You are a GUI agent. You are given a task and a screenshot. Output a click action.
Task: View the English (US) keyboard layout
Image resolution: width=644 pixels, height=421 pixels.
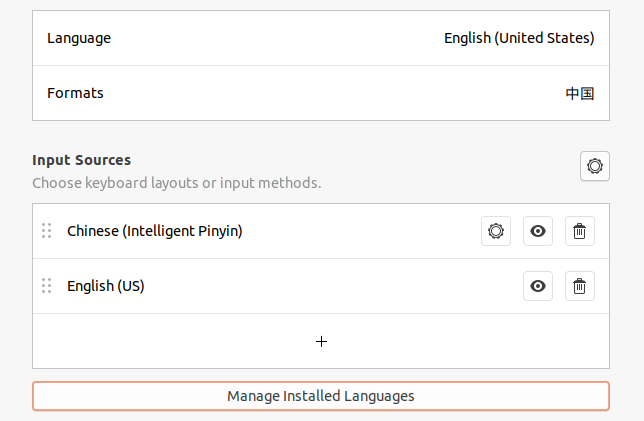coord(538,286)
